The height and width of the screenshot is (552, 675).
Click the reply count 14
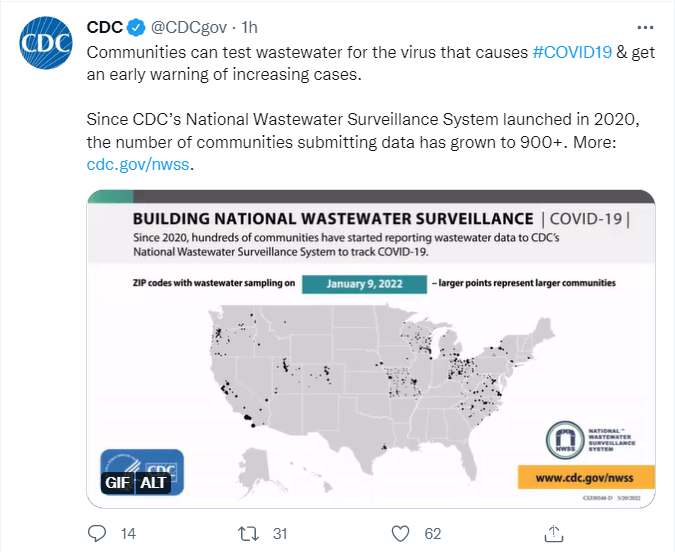click(x=128, y=534)
